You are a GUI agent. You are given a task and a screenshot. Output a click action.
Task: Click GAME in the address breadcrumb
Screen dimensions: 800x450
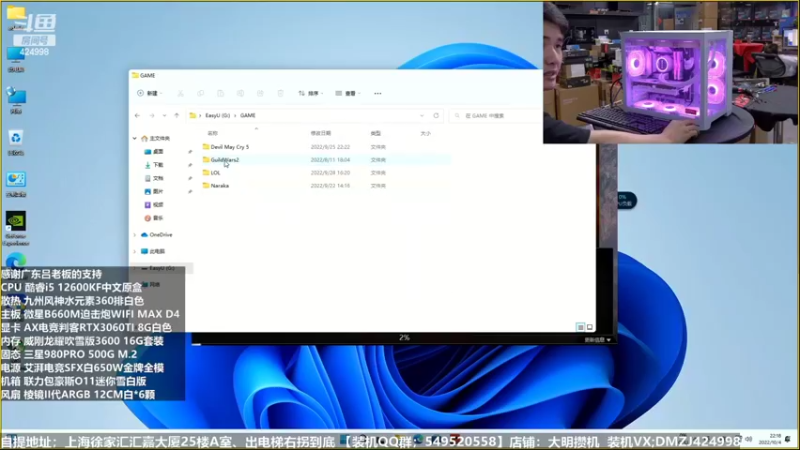point(247,116)
